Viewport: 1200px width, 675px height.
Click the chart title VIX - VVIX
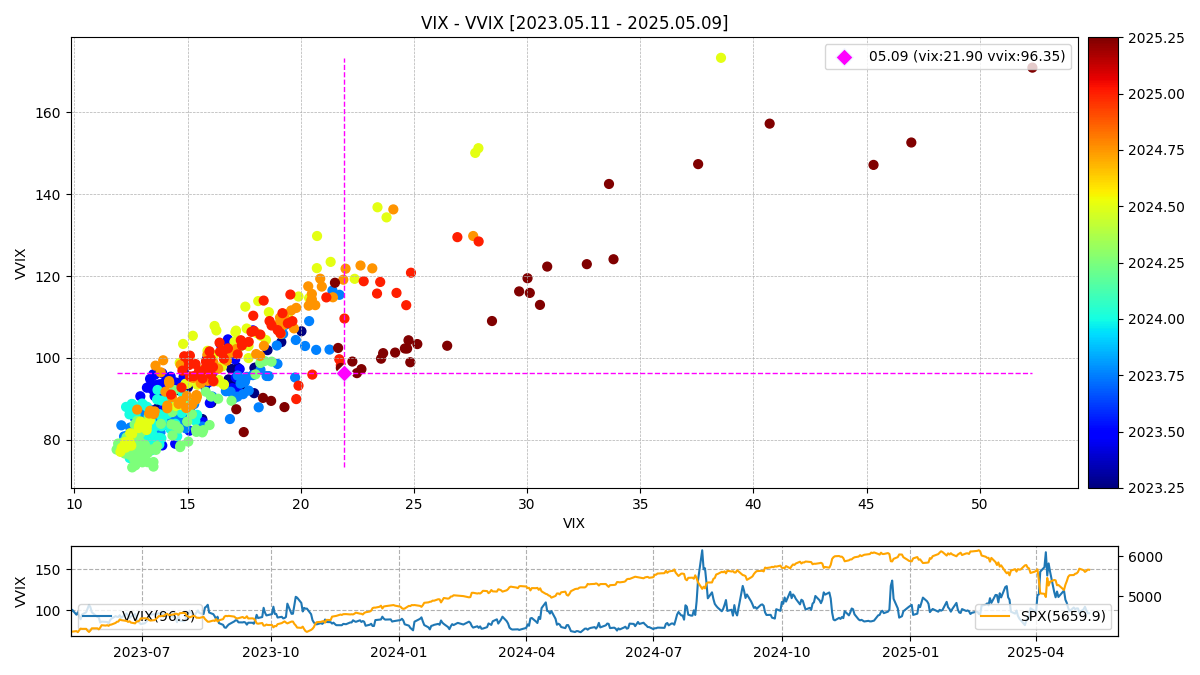point(574,23)
